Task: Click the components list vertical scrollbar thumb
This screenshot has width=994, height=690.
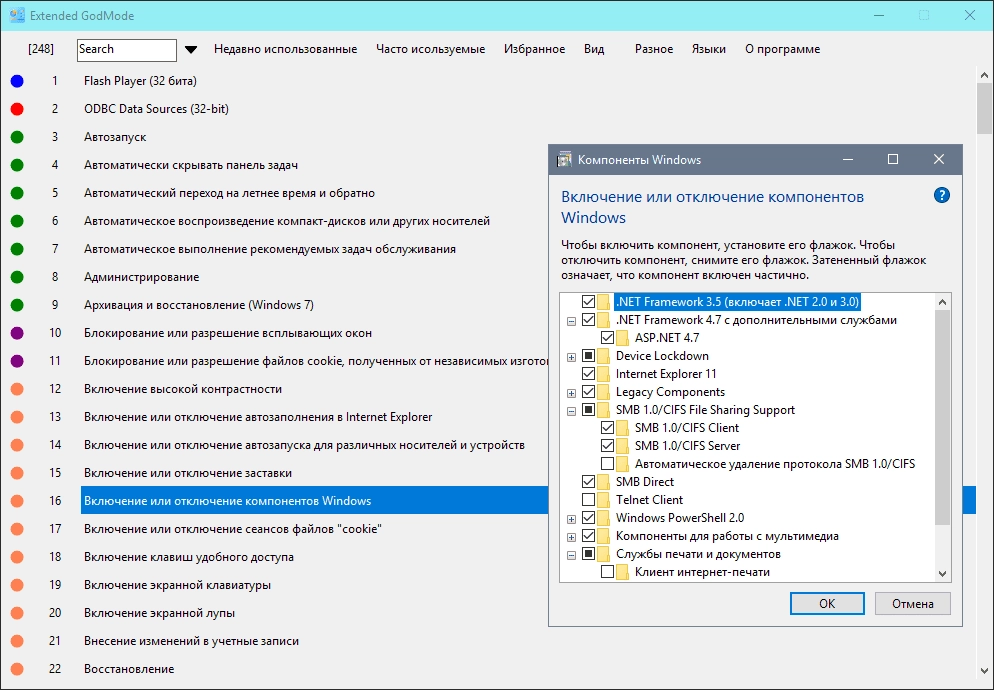Action: tap(943, 417)
